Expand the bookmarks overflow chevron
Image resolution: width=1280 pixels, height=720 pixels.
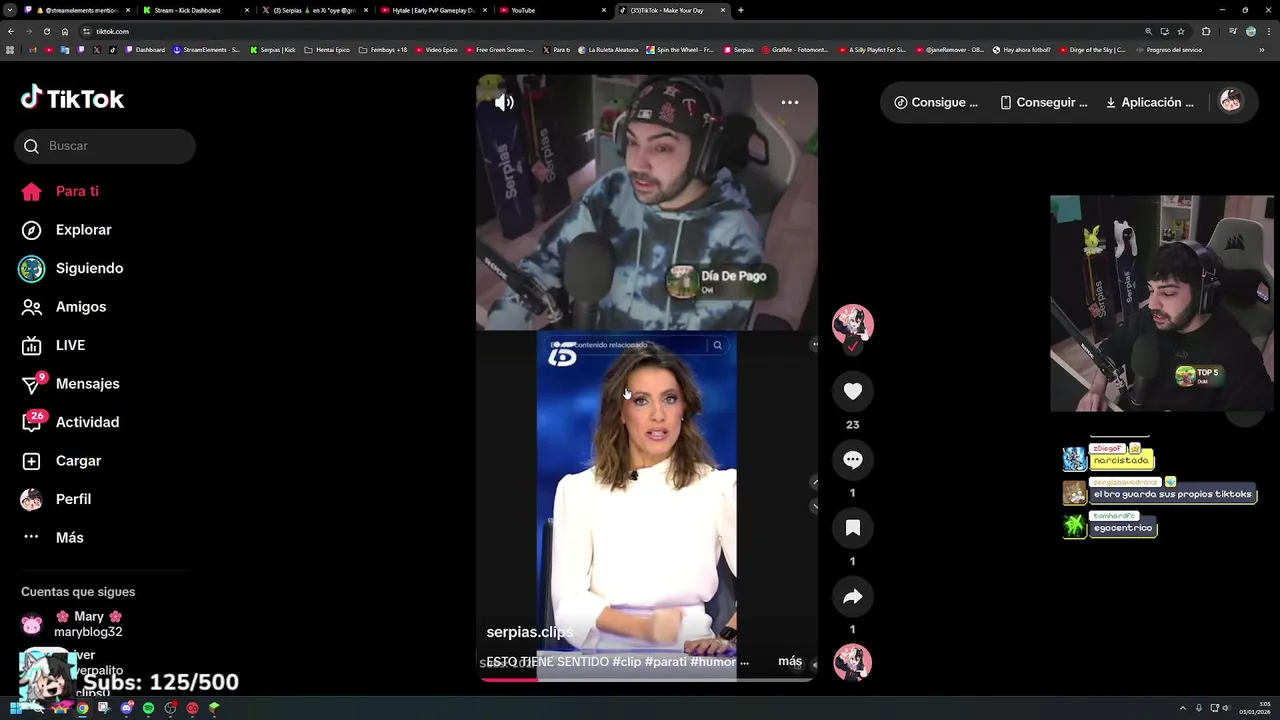click(1262, 50)
